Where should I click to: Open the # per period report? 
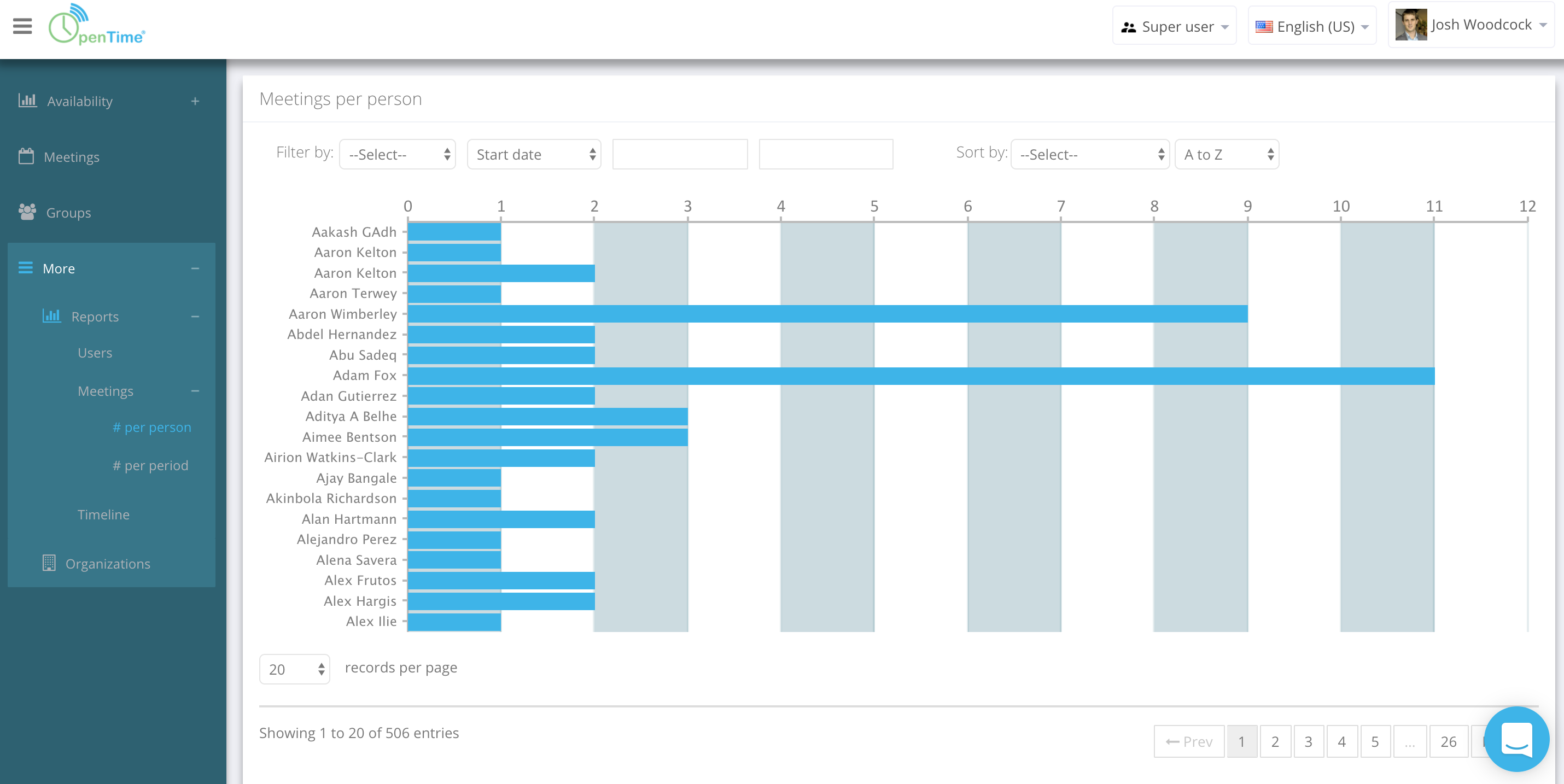[150, 465]
